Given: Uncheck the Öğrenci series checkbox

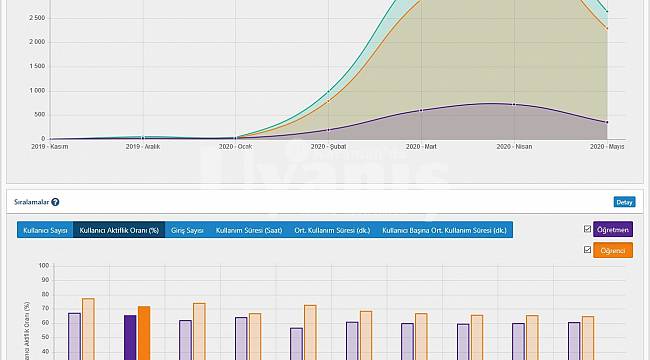Looking at the screenshot, I should [587, 250].
